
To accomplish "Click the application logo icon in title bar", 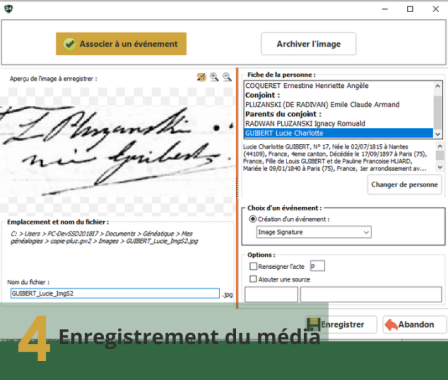I will tap(9, 9).
